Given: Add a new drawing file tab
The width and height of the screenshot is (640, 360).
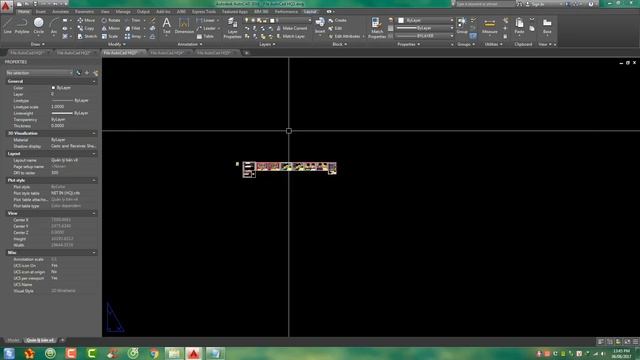Looking at the screenshot, I should pyautogui.click(x=247, y=53).
